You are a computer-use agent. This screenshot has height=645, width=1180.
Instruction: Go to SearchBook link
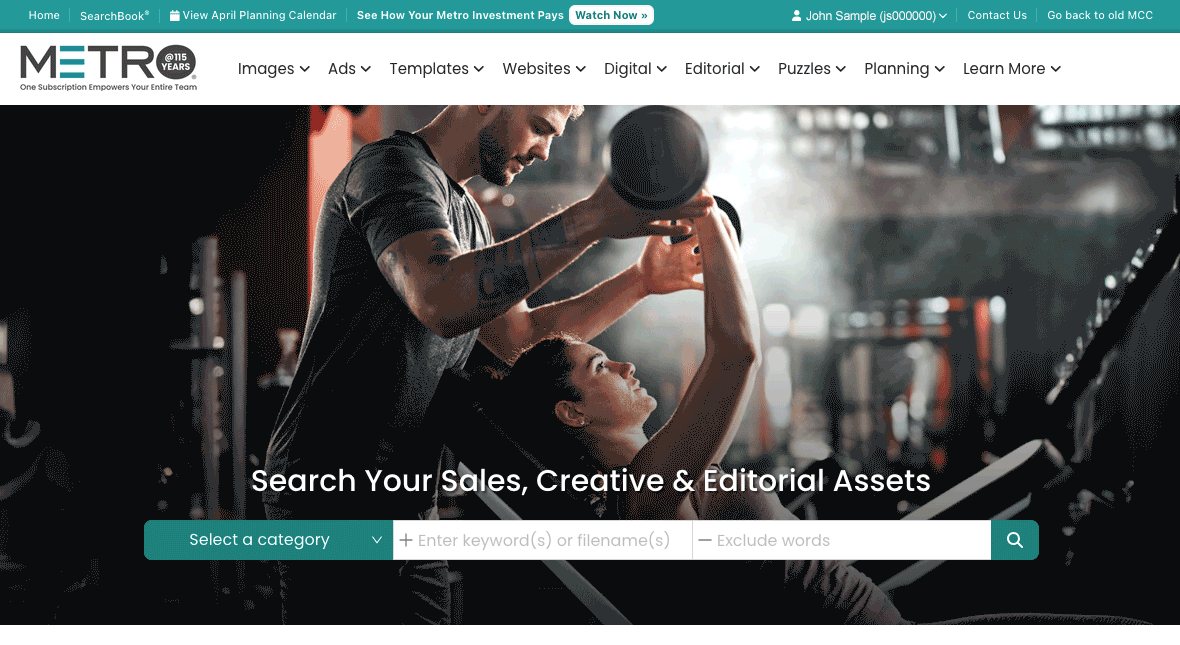tap(114, 15)
